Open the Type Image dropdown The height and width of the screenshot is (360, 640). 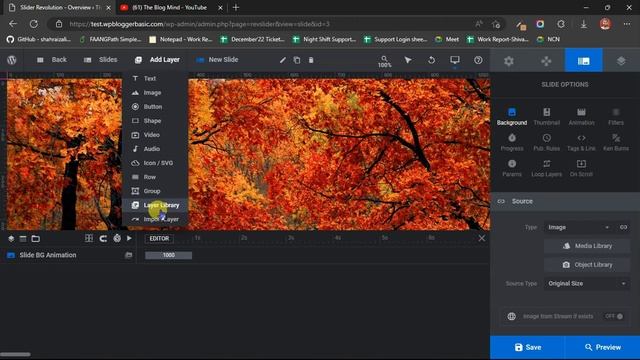click(x=578, y=227)
